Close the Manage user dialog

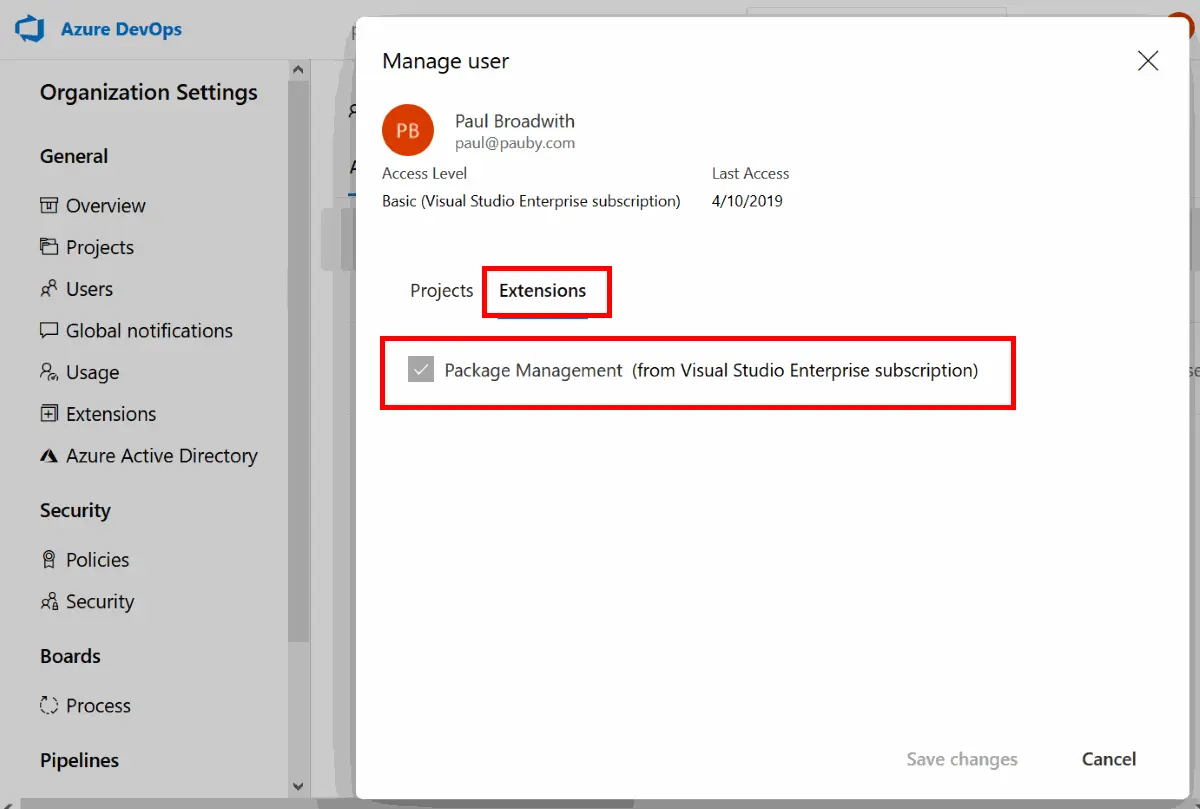click(1148, 61)
